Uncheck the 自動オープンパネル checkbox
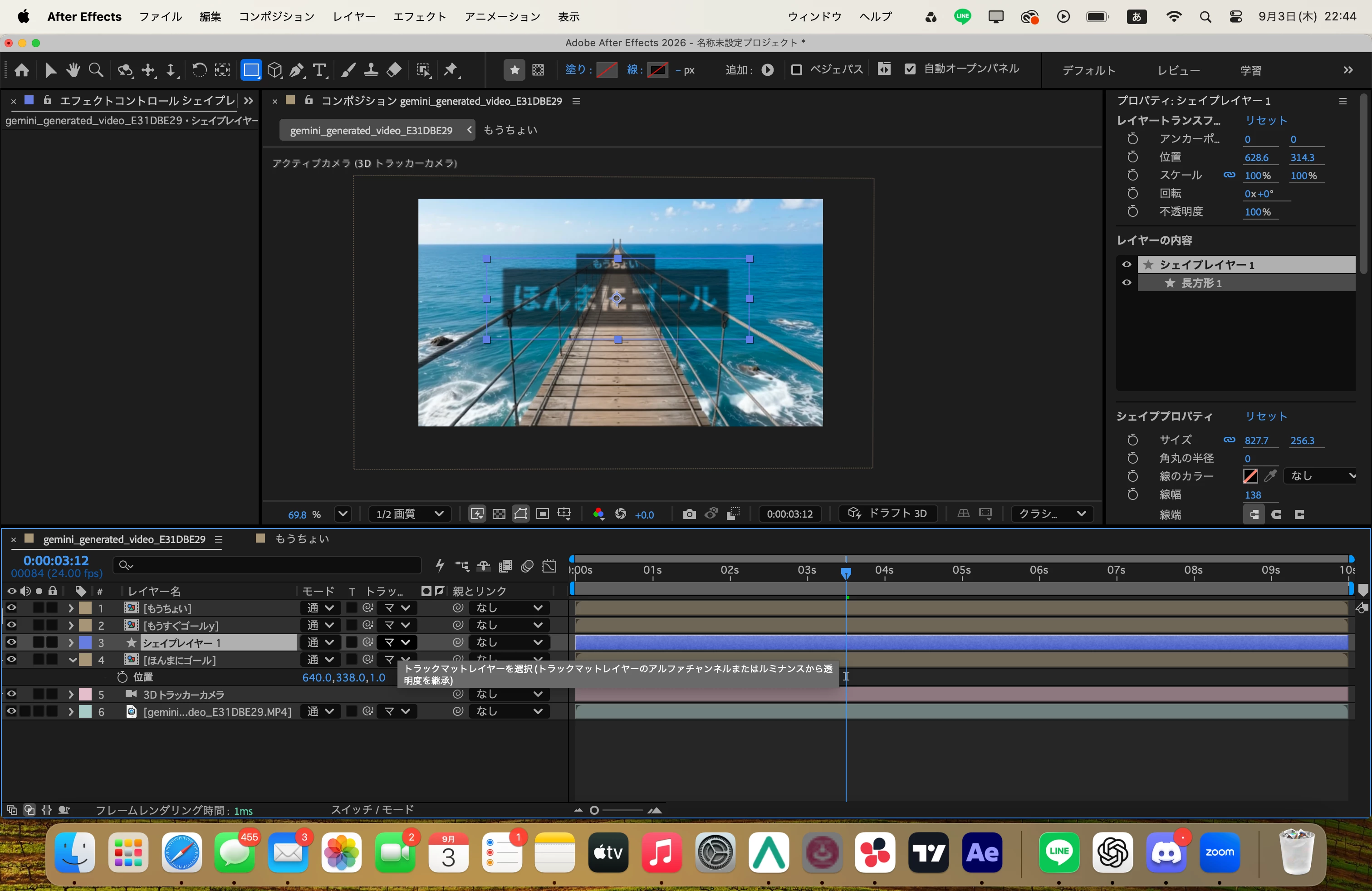 click(910, 69)
